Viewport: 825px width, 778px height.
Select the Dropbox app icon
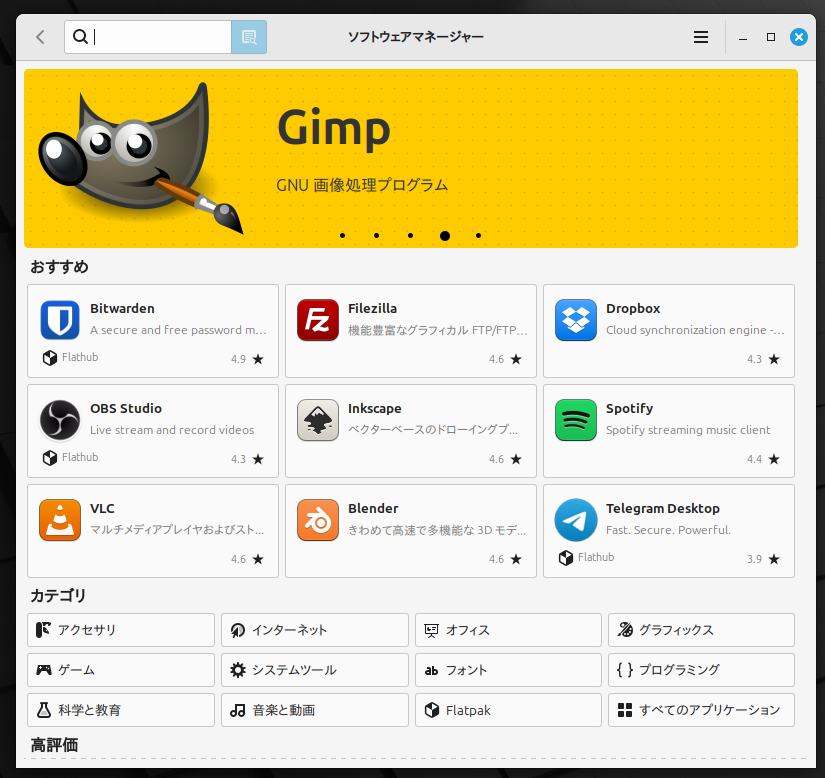pos(576,320)
